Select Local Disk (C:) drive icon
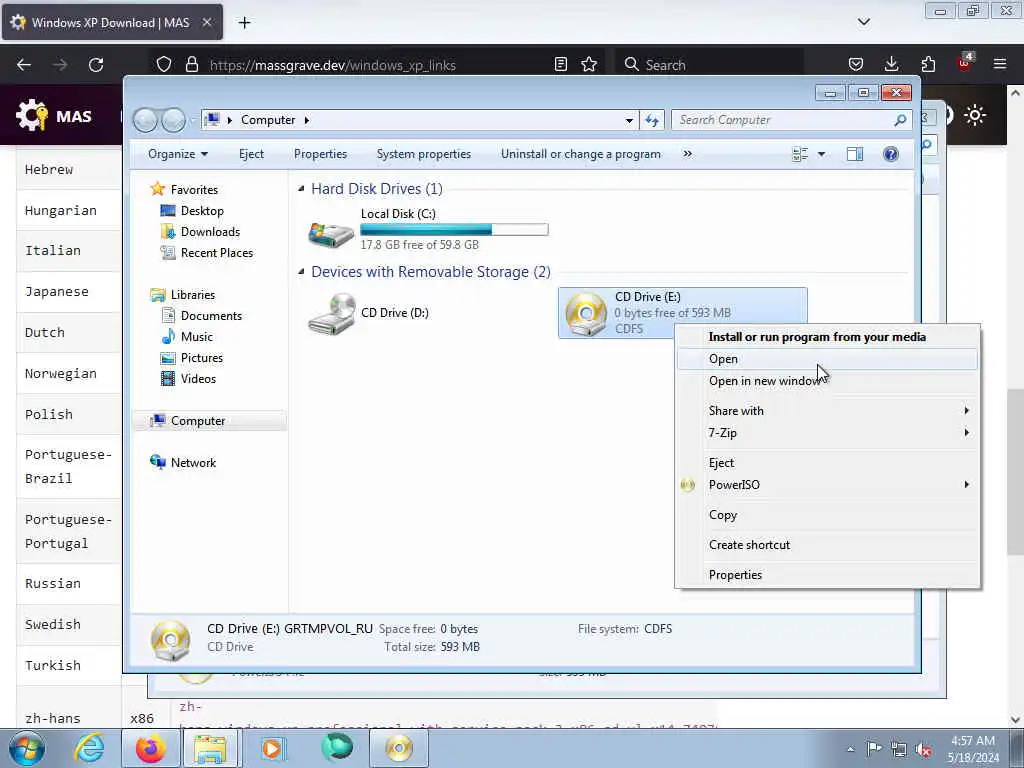The height and width of the screenshot is (768, 1024). [331, 233]
